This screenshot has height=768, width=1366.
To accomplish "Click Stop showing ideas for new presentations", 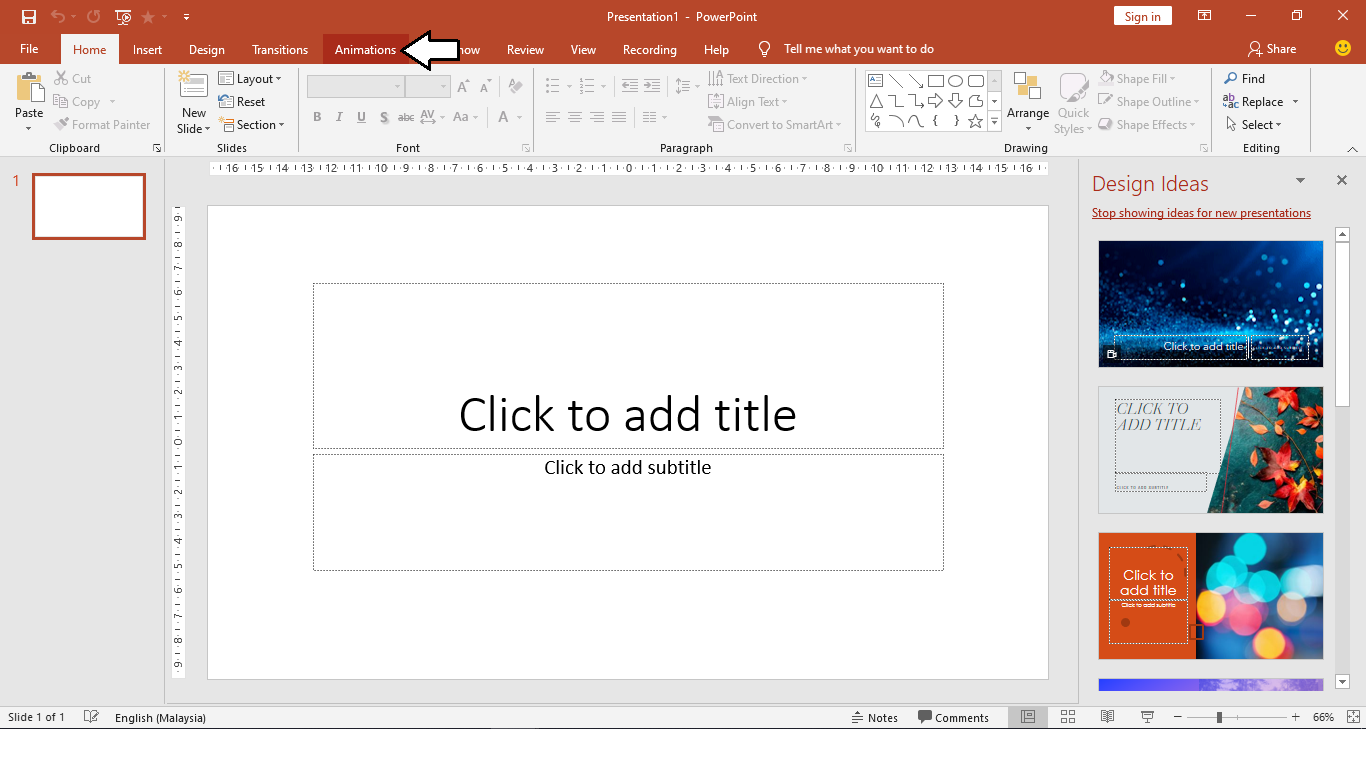I will [1201, 212].
